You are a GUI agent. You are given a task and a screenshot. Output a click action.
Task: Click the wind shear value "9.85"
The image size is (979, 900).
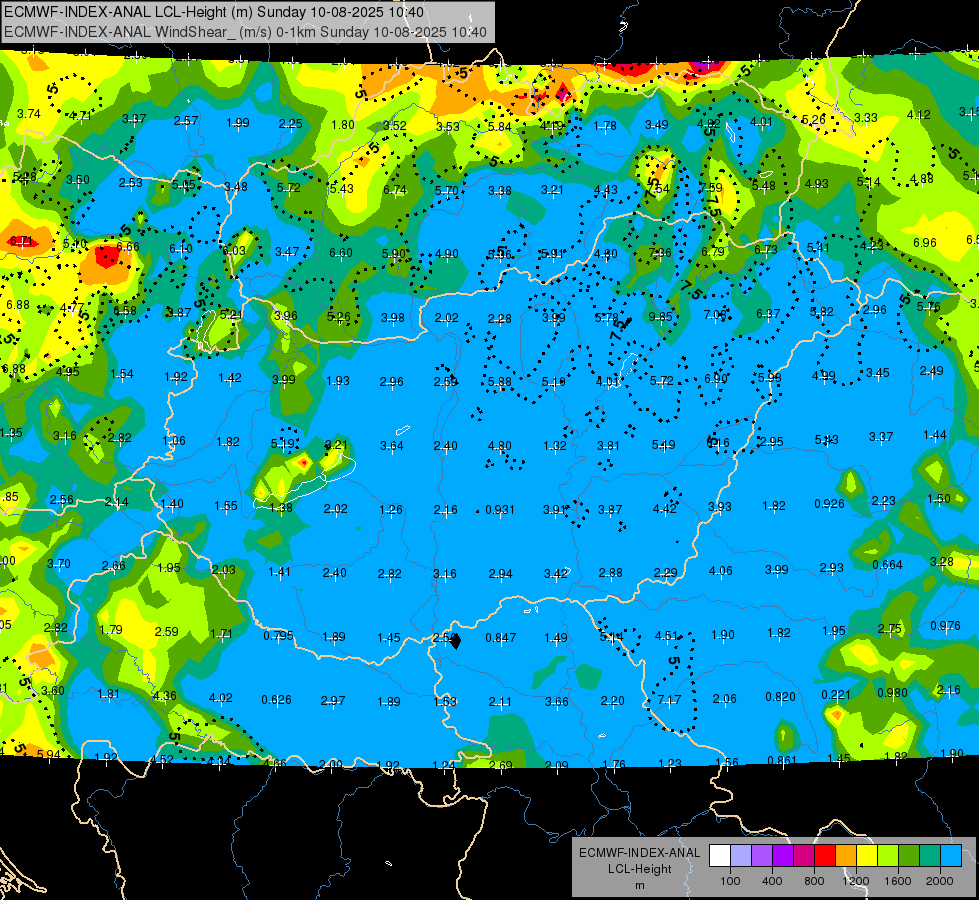pyautogui.click(x=660, y=316)
